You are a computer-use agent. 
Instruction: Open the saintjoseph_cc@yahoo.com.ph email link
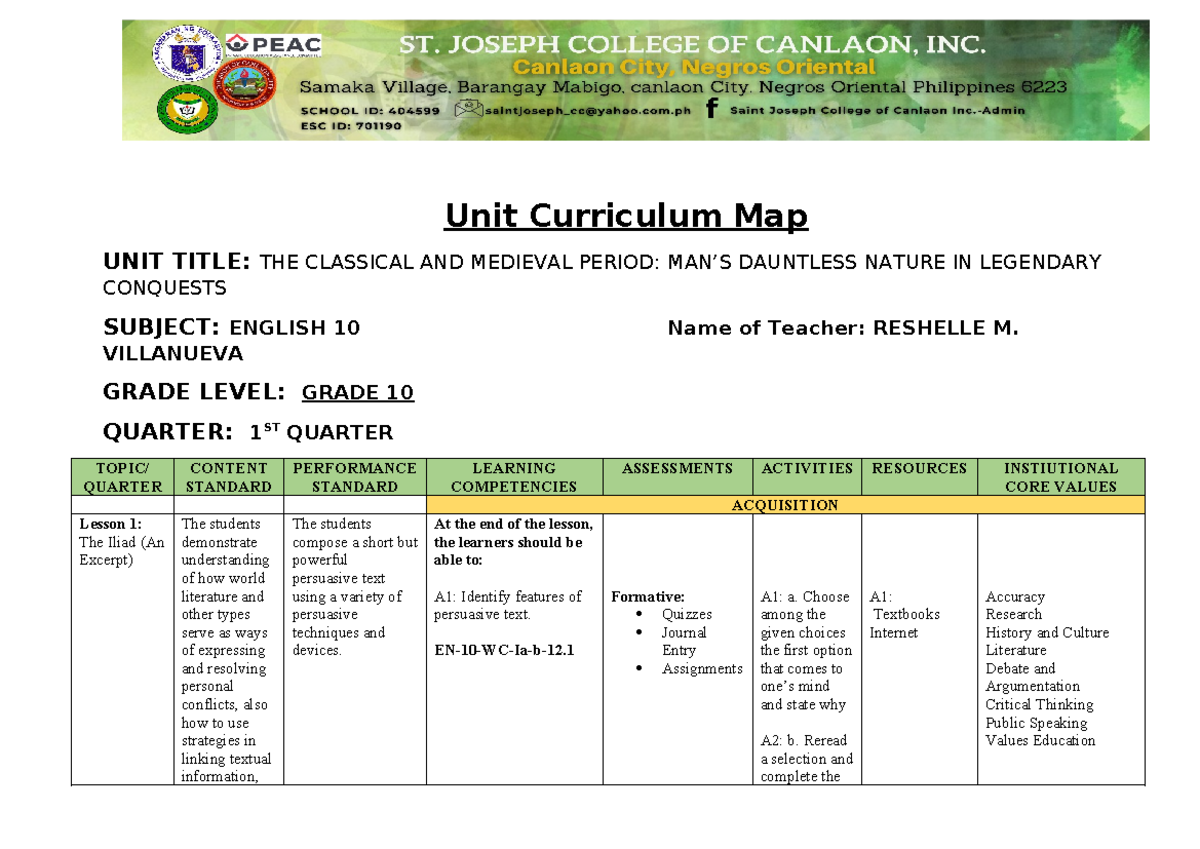click(590, 109)
